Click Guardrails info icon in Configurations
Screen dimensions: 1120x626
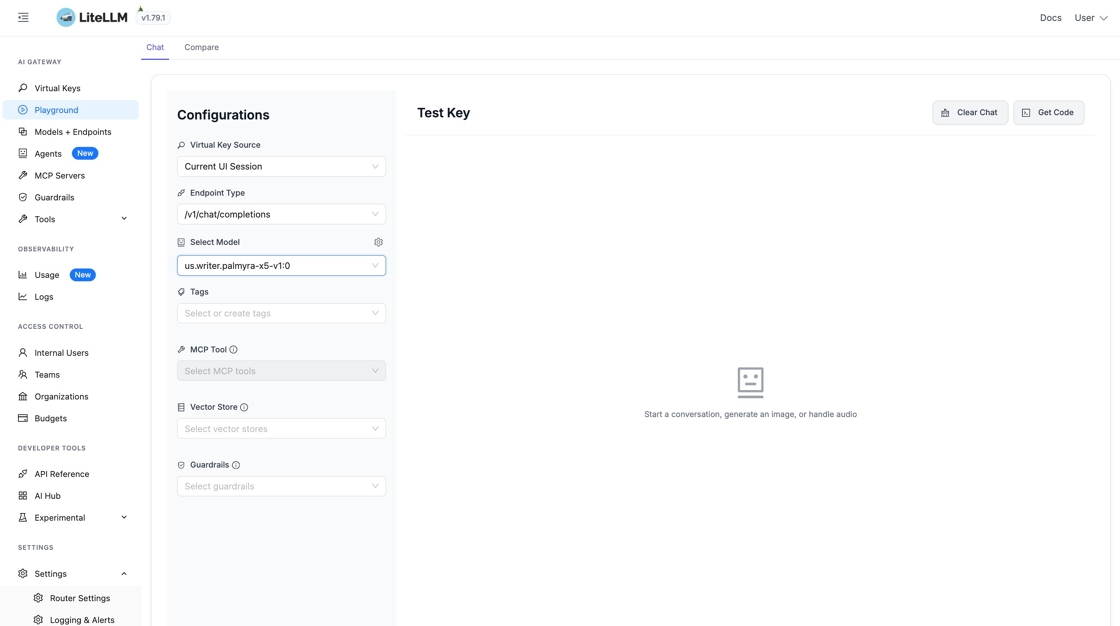pyautogui.click(x=236, y=465)
